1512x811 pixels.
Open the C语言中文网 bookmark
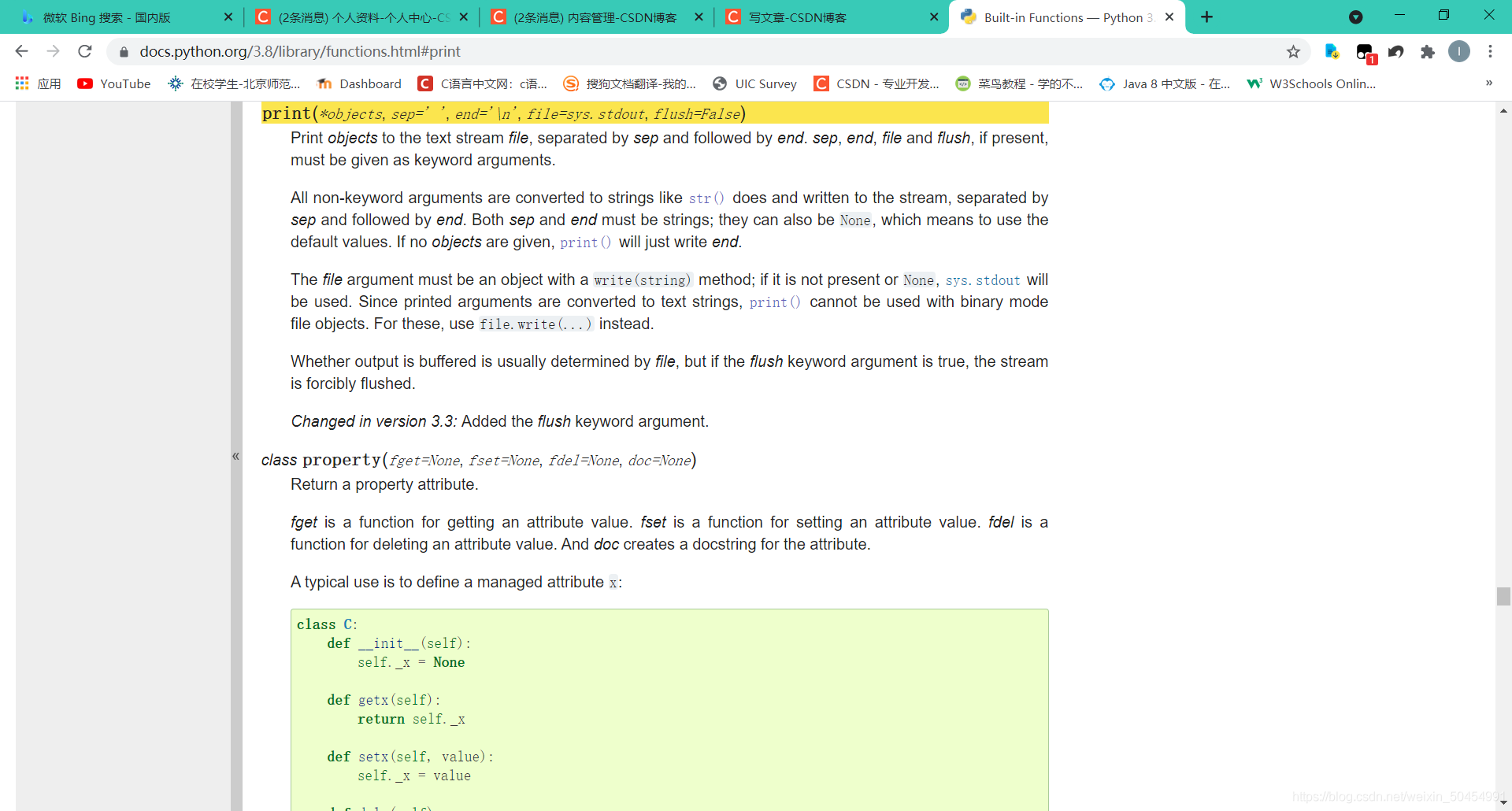coord(482,83)
